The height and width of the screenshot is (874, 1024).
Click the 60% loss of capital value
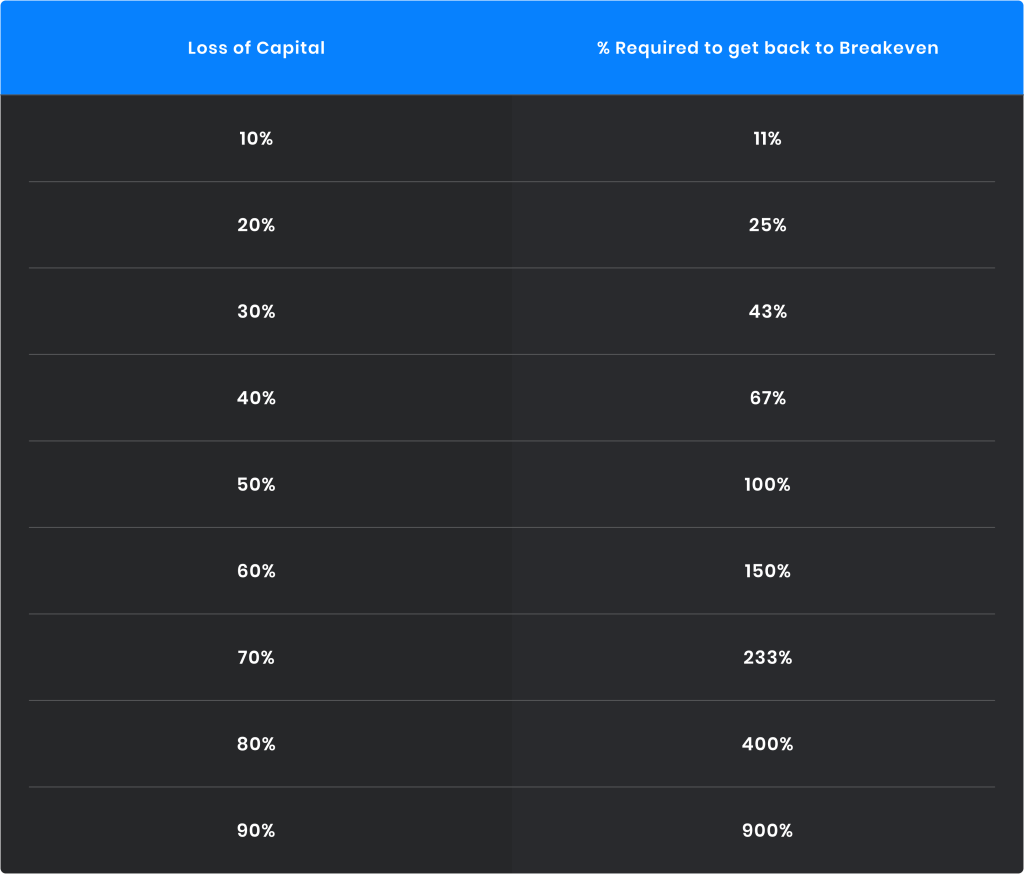click(256, 571)
